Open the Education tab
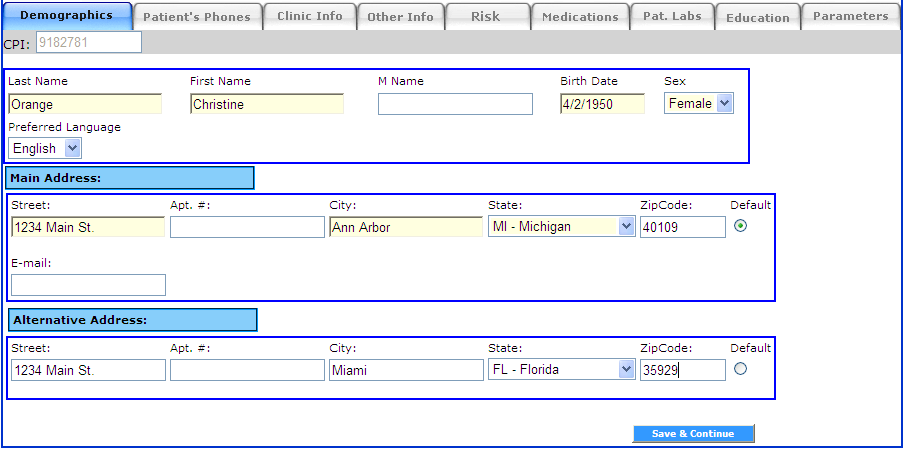This screenshot has height=449, width=904. click(x=757, y=17)
